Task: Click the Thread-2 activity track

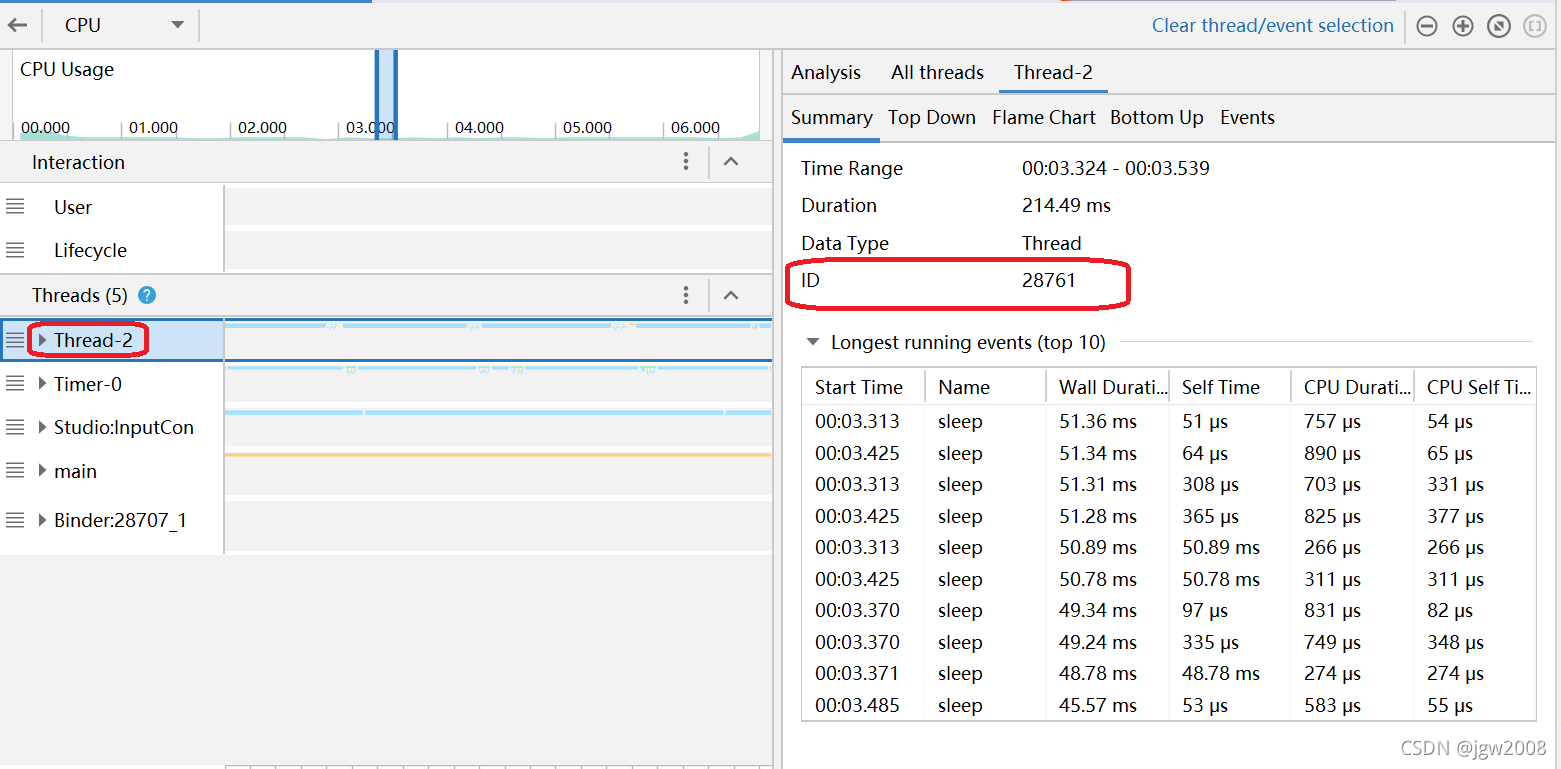Action: [498, 340]
